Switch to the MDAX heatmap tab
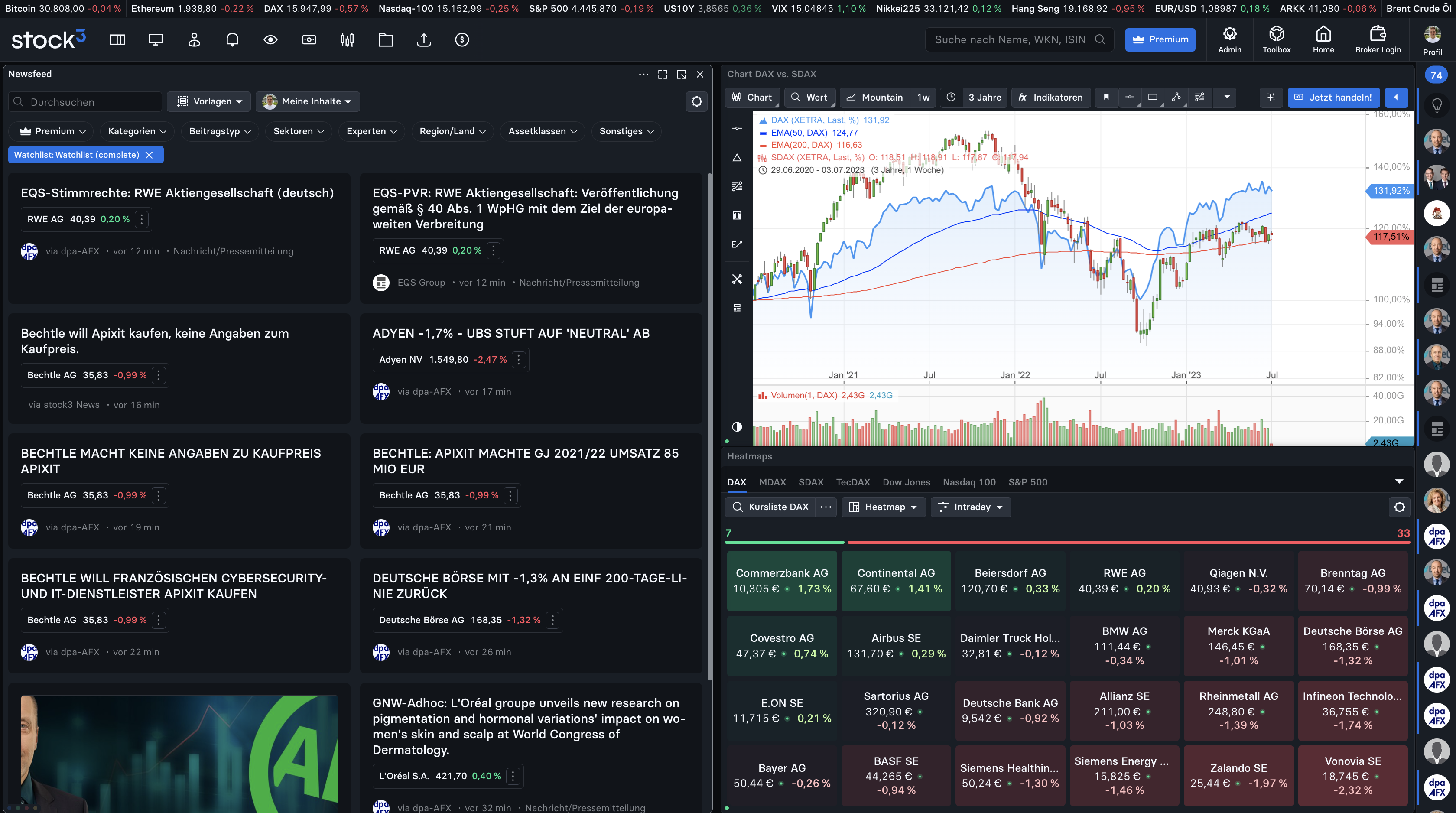The width and height of the screenshot is (1456, 813). tap(772, 482)
